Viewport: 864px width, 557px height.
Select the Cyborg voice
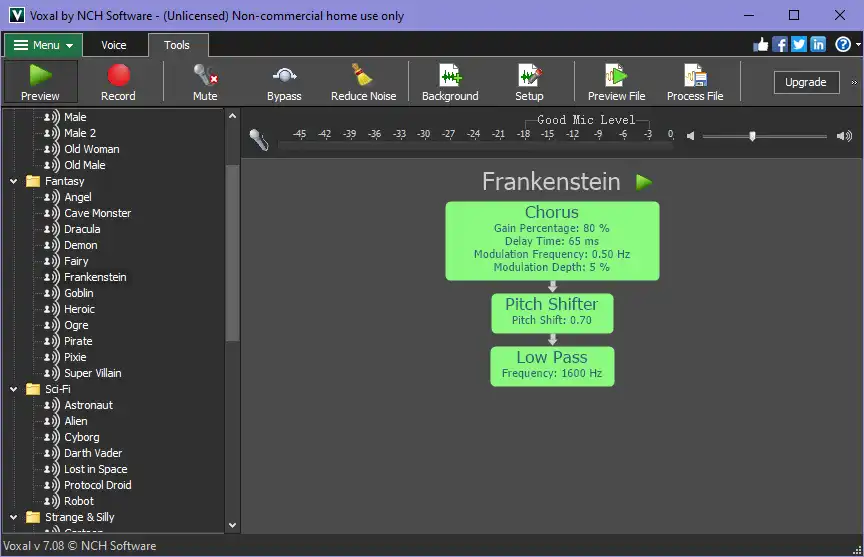[82, 437]
